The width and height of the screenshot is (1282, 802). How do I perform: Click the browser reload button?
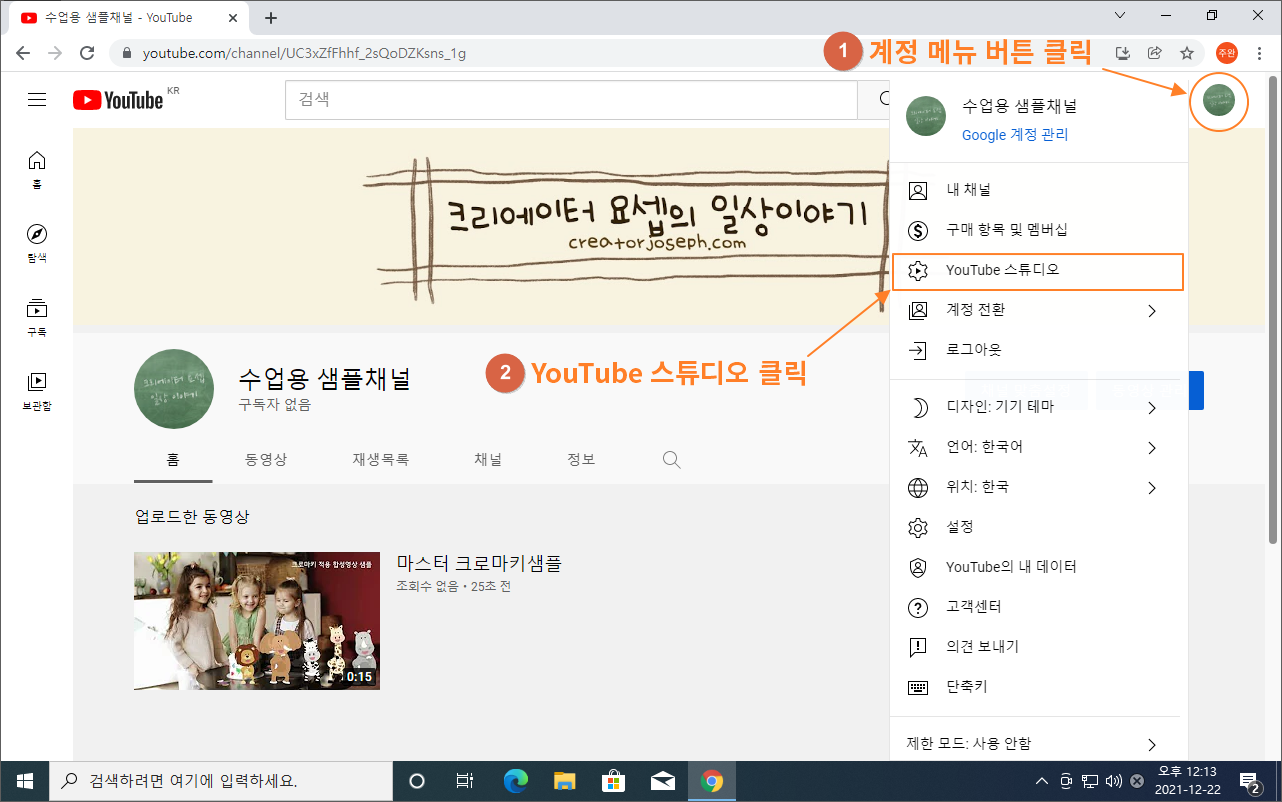click(x=87, y=53)
